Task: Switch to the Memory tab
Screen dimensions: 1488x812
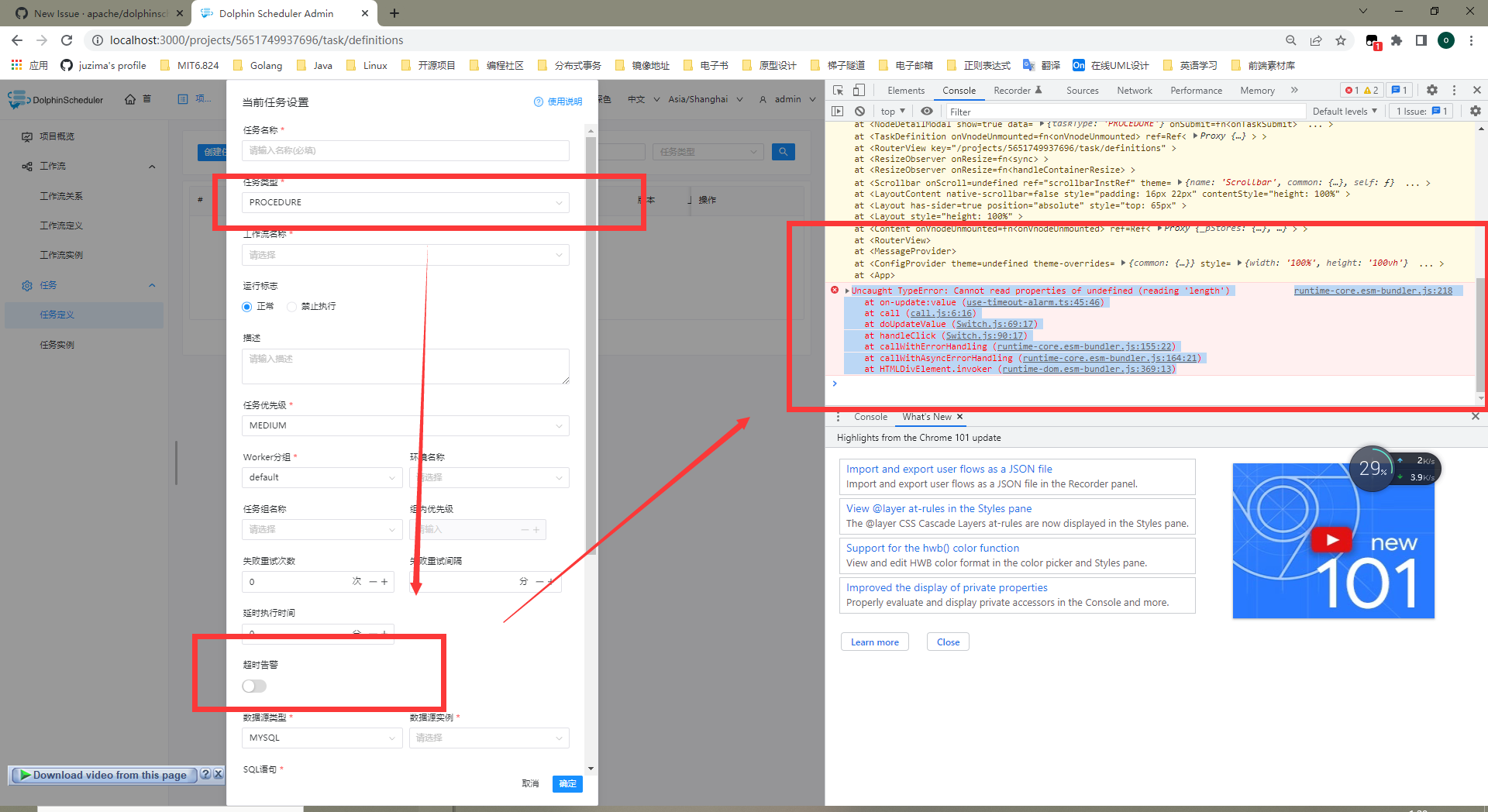Action: click(1257, 91)
